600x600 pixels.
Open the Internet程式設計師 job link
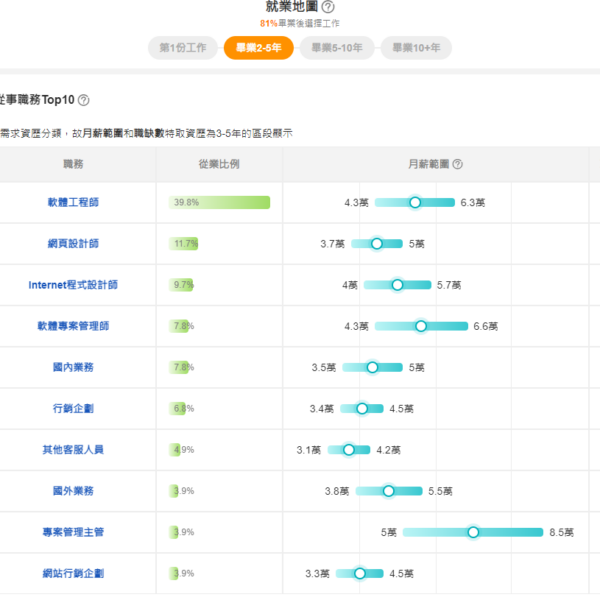73,285
